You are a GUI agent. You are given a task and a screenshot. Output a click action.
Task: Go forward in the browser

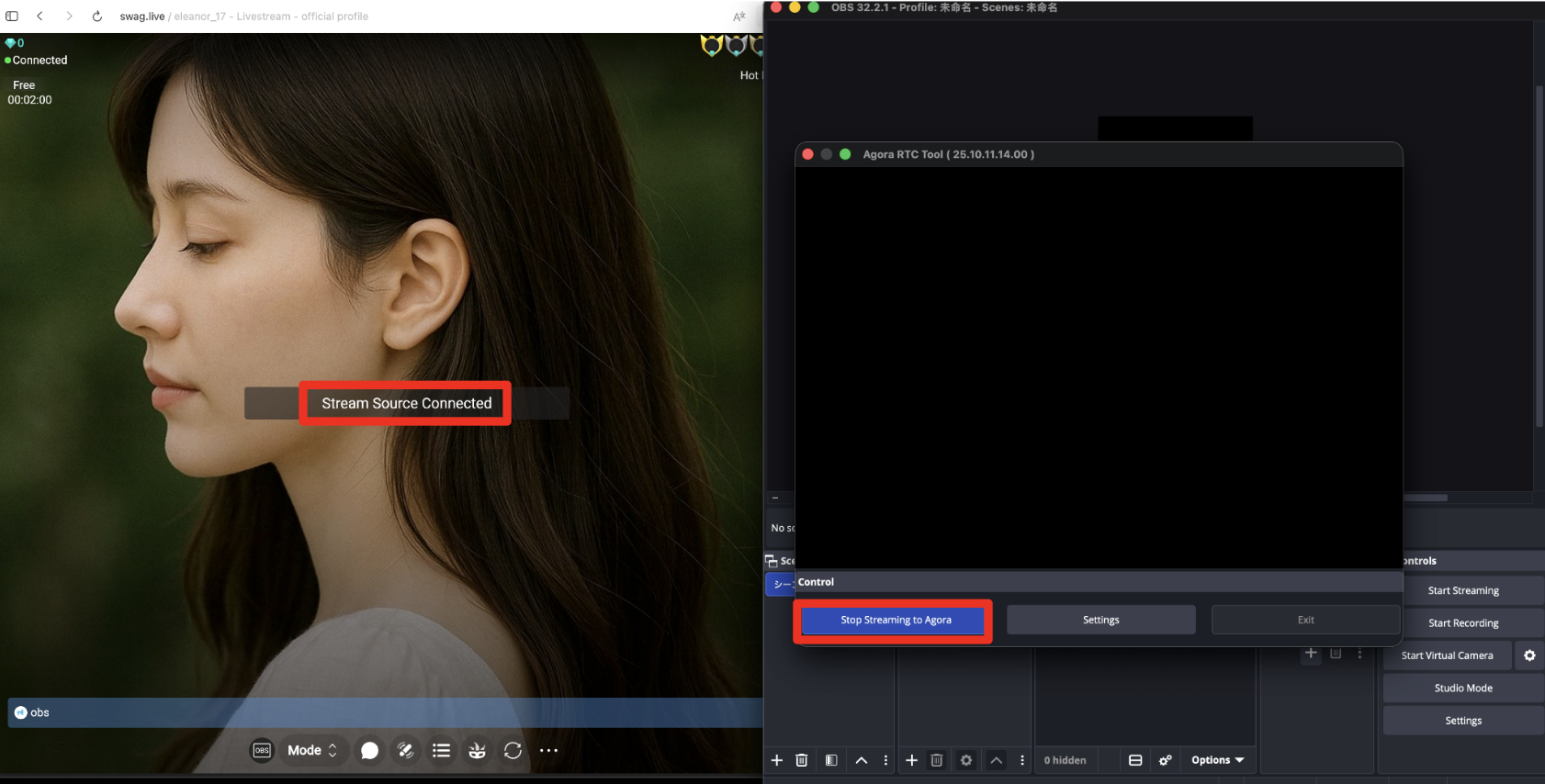point(69,17)
